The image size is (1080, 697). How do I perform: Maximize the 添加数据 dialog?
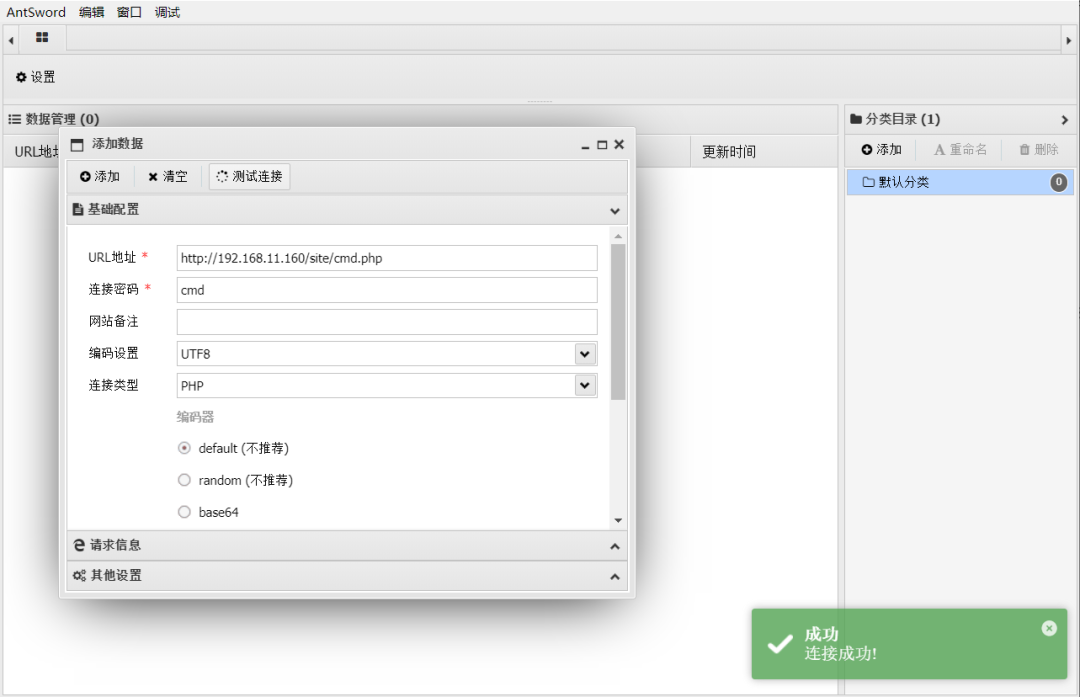[602, 145]
